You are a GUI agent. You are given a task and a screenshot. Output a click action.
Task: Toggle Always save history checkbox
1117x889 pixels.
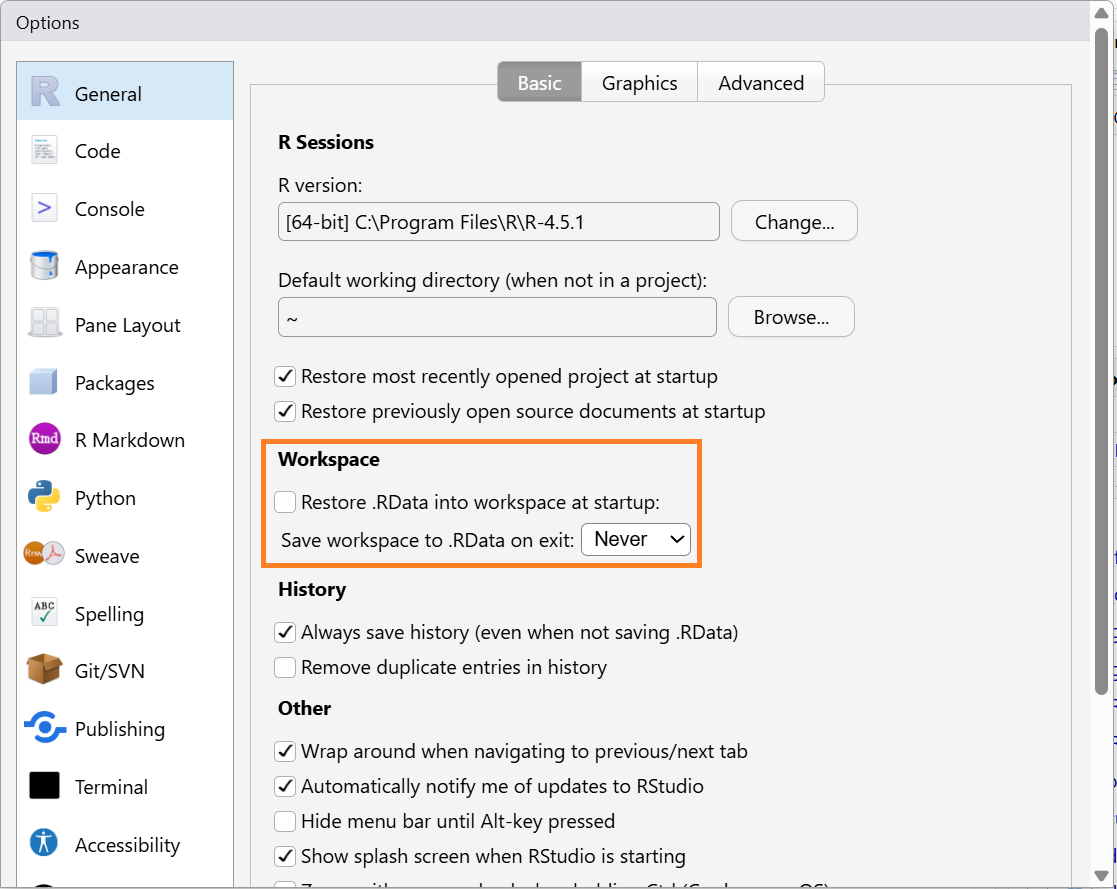tap(285, 632)
